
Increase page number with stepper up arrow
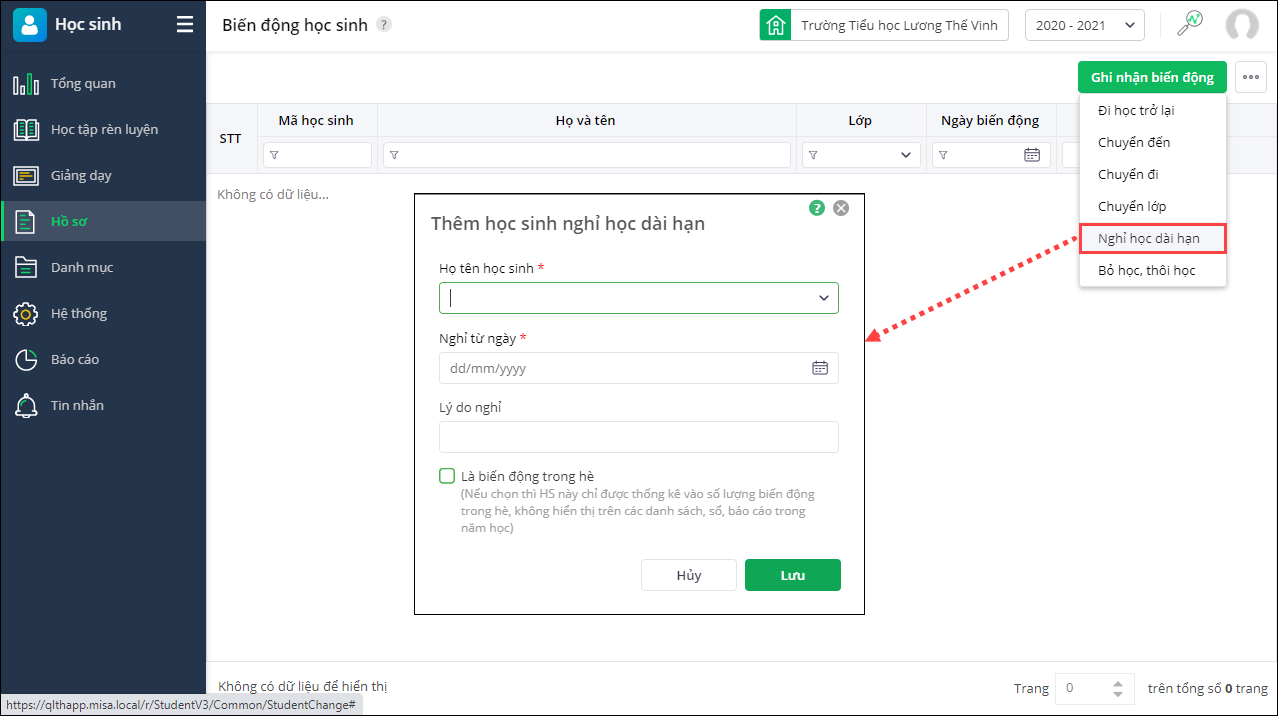coord(1118,682)
